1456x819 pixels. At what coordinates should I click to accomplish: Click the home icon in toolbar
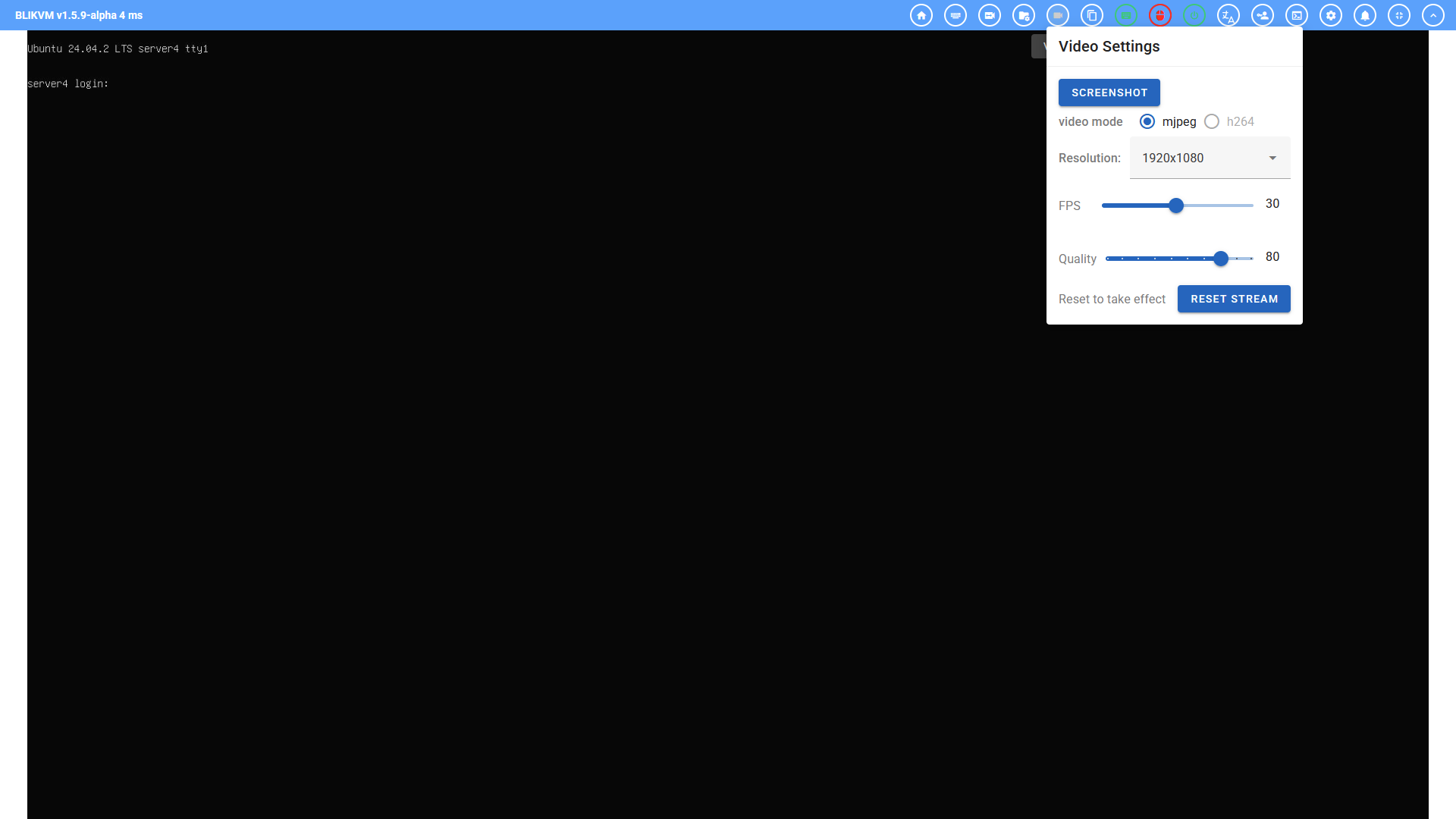point(921,15)
